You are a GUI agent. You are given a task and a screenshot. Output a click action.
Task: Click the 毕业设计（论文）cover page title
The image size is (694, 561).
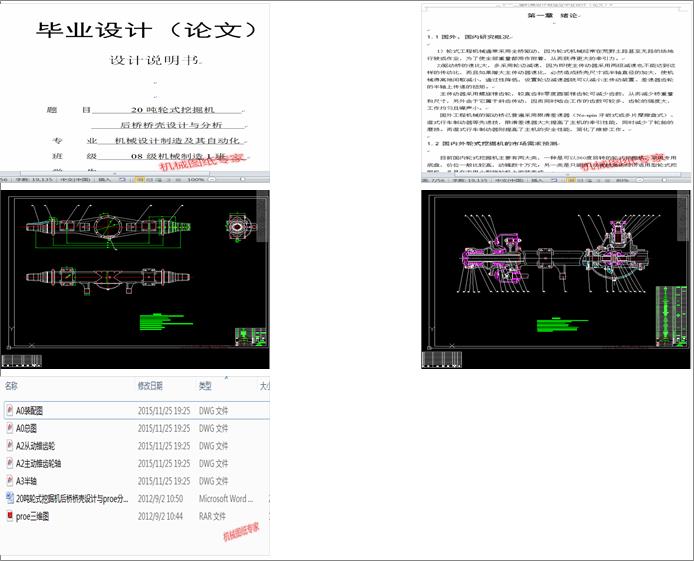coord(147,30)
